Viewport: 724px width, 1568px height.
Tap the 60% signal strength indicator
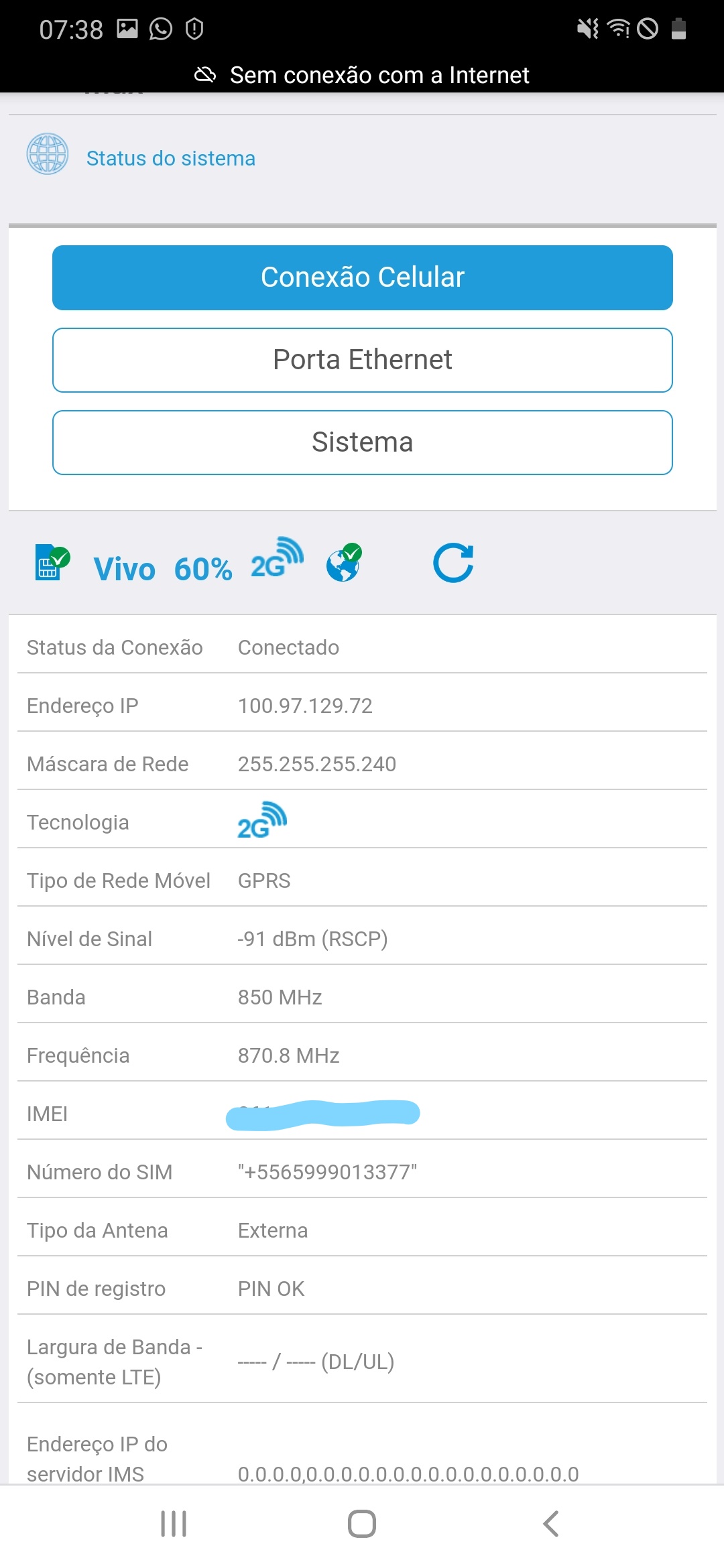pyautogui.click(x=203, y=570)
